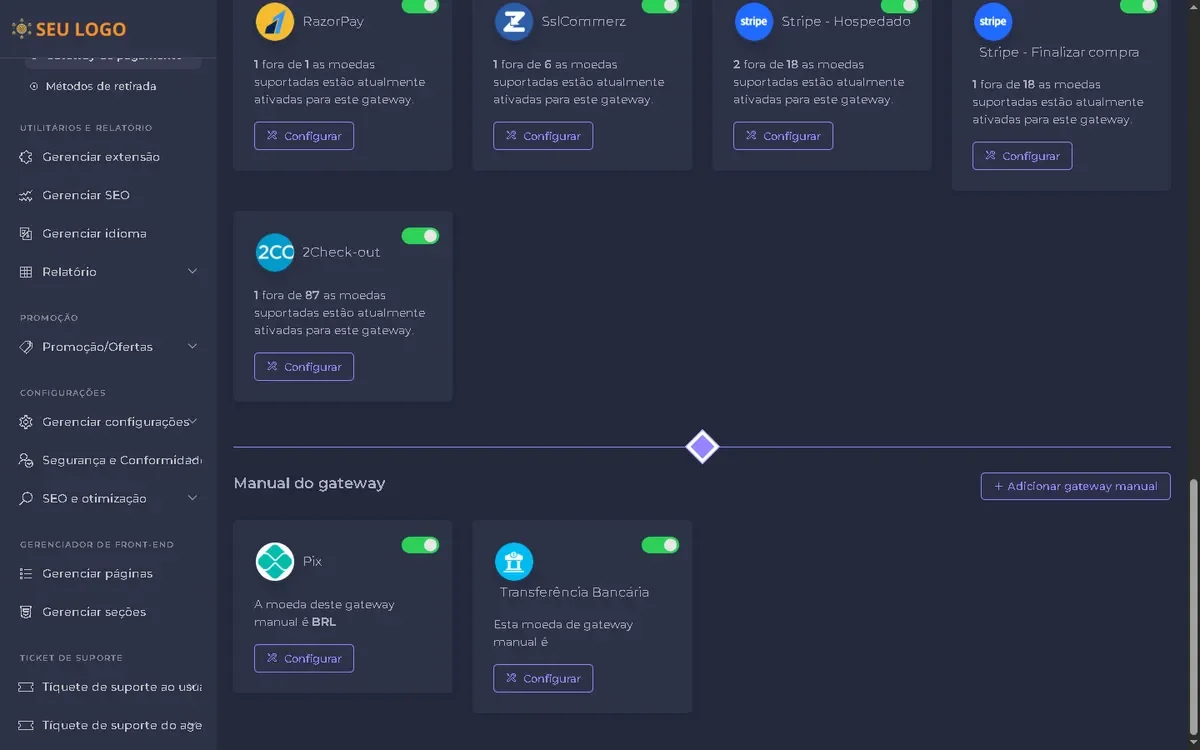
Task: Open Gerenciar páginas in the sidebar
Action: point(97,574)
